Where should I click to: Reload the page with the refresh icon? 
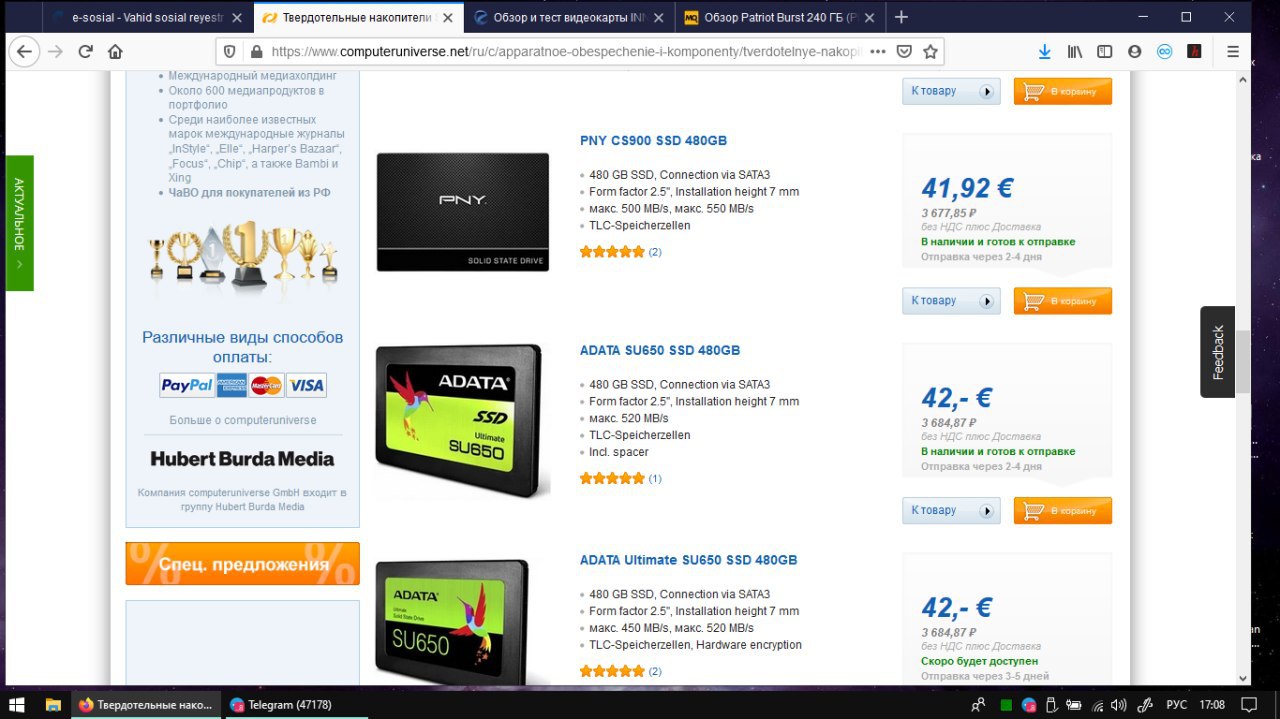(86, 52)
